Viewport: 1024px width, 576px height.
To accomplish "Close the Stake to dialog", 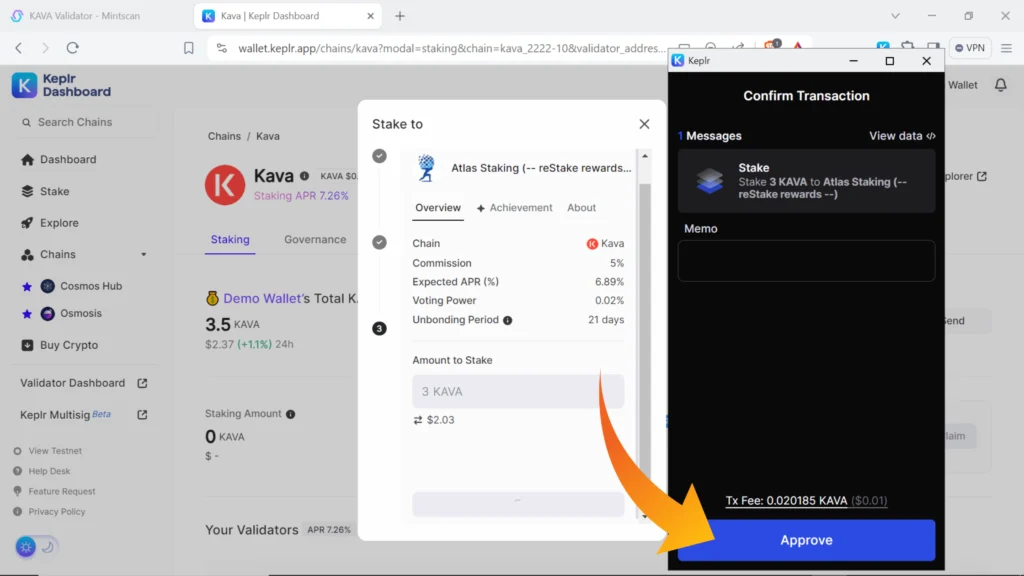I will point(644,124).
